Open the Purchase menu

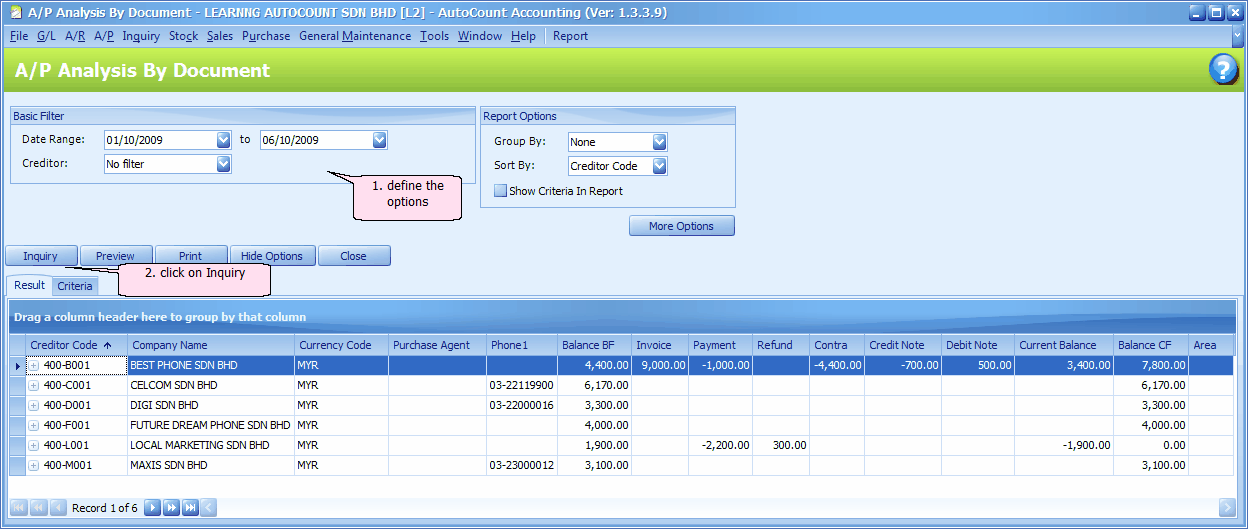pos(266,36)
